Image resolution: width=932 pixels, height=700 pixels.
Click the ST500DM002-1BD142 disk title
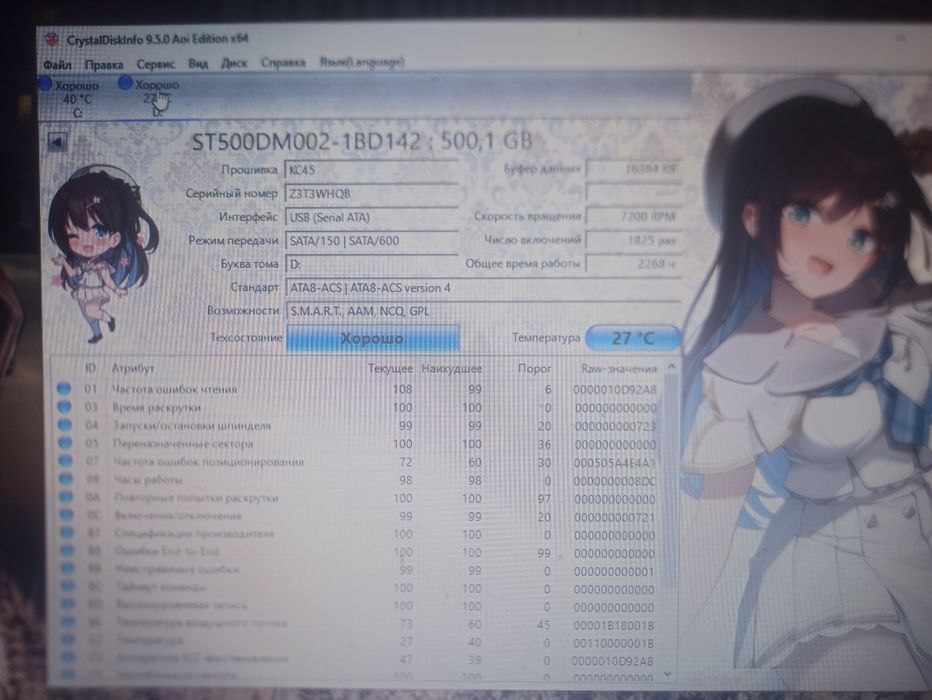click(361, 141)
